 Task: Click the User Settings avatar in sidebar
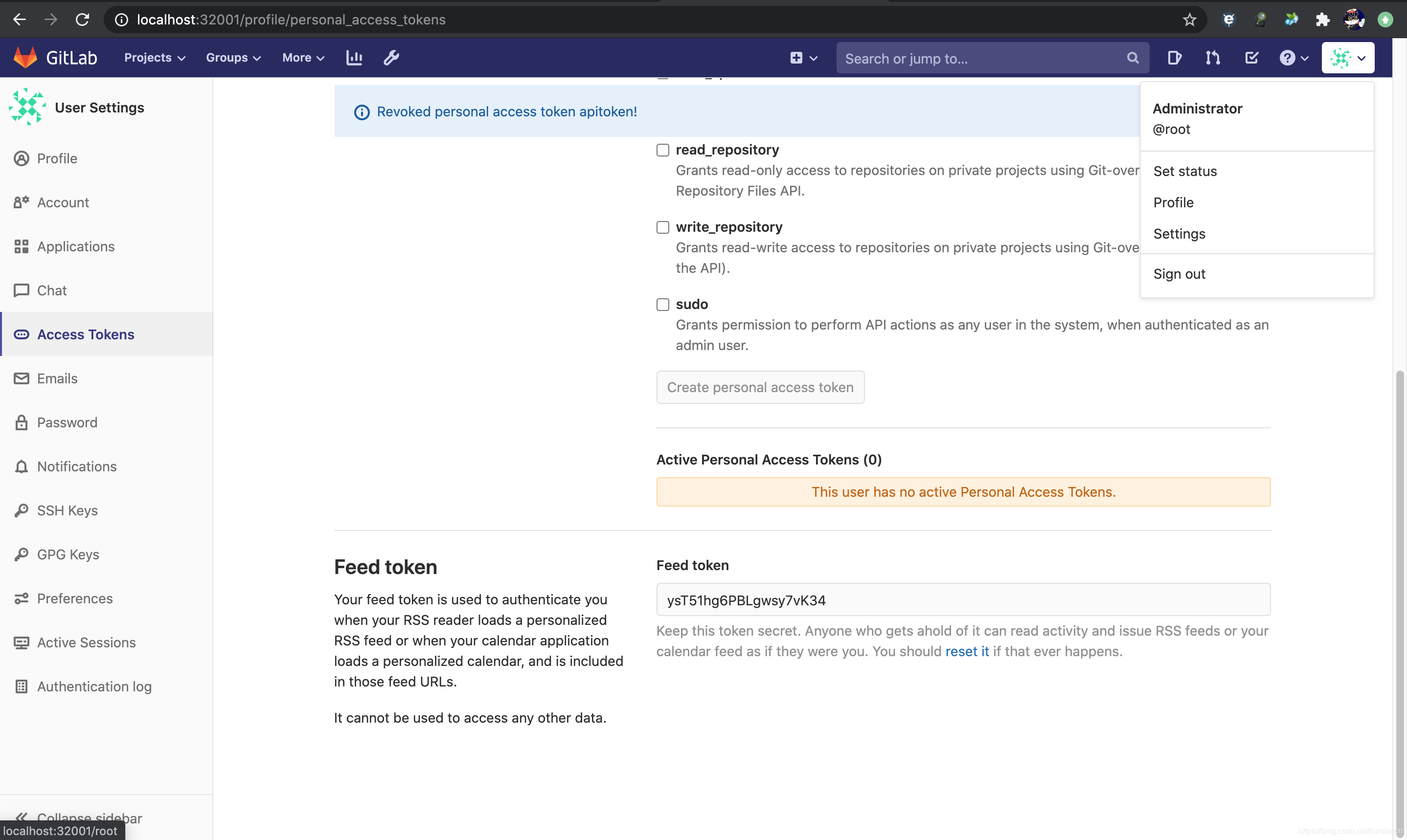(26, 107)
